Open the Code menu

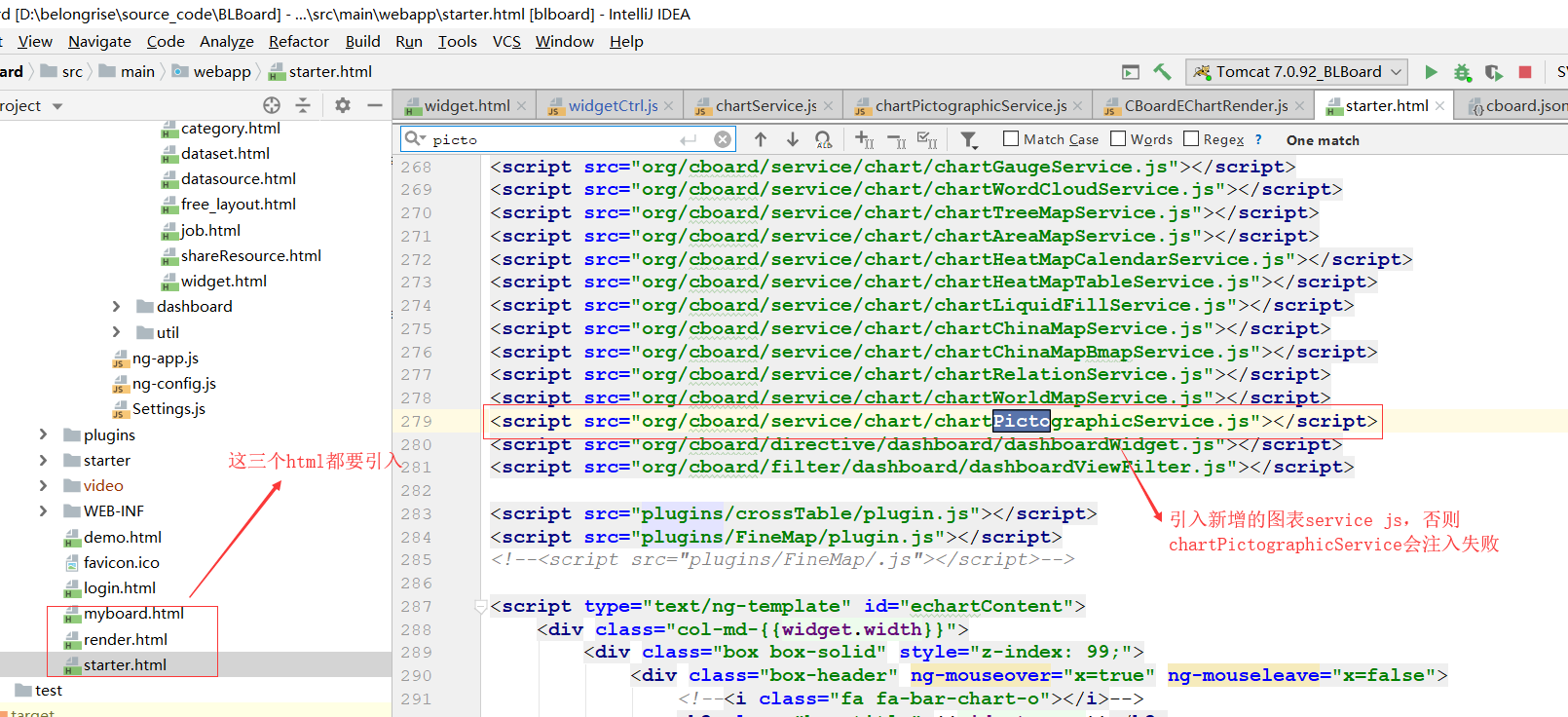166,41
